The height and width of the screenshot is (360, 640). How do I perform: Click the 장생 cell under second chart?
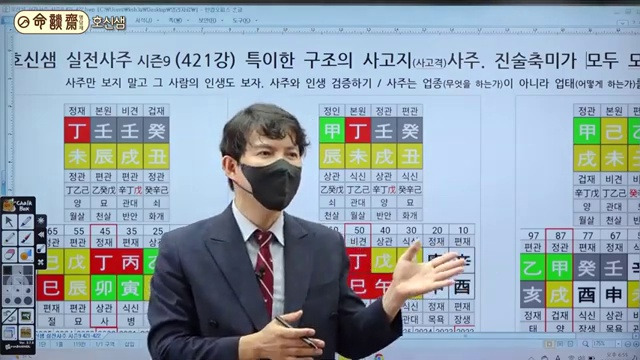click(462, 319)
